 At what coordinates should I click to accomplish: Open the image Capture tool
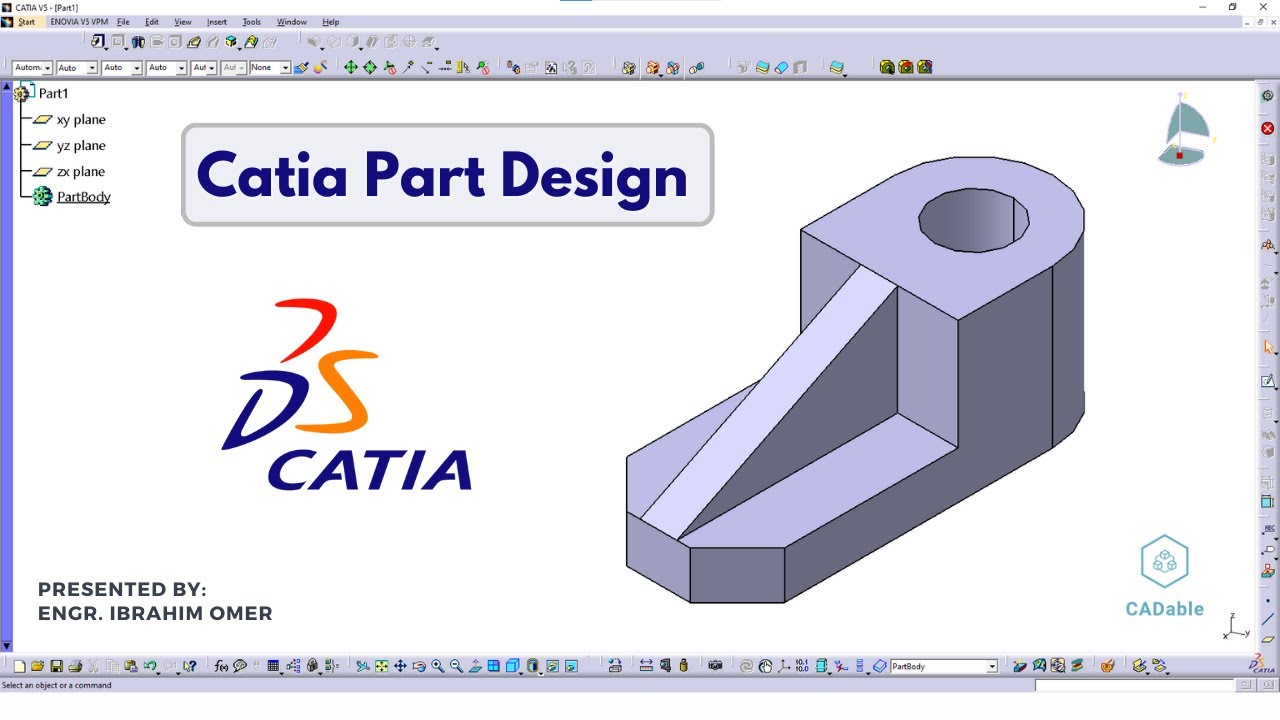coord(613,666)
